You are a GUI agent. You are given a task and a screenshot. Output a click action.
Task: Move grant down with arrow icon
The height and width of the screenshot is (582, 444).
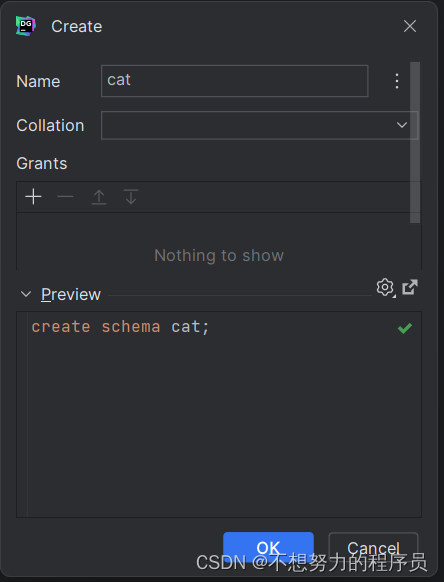point(131,197)
